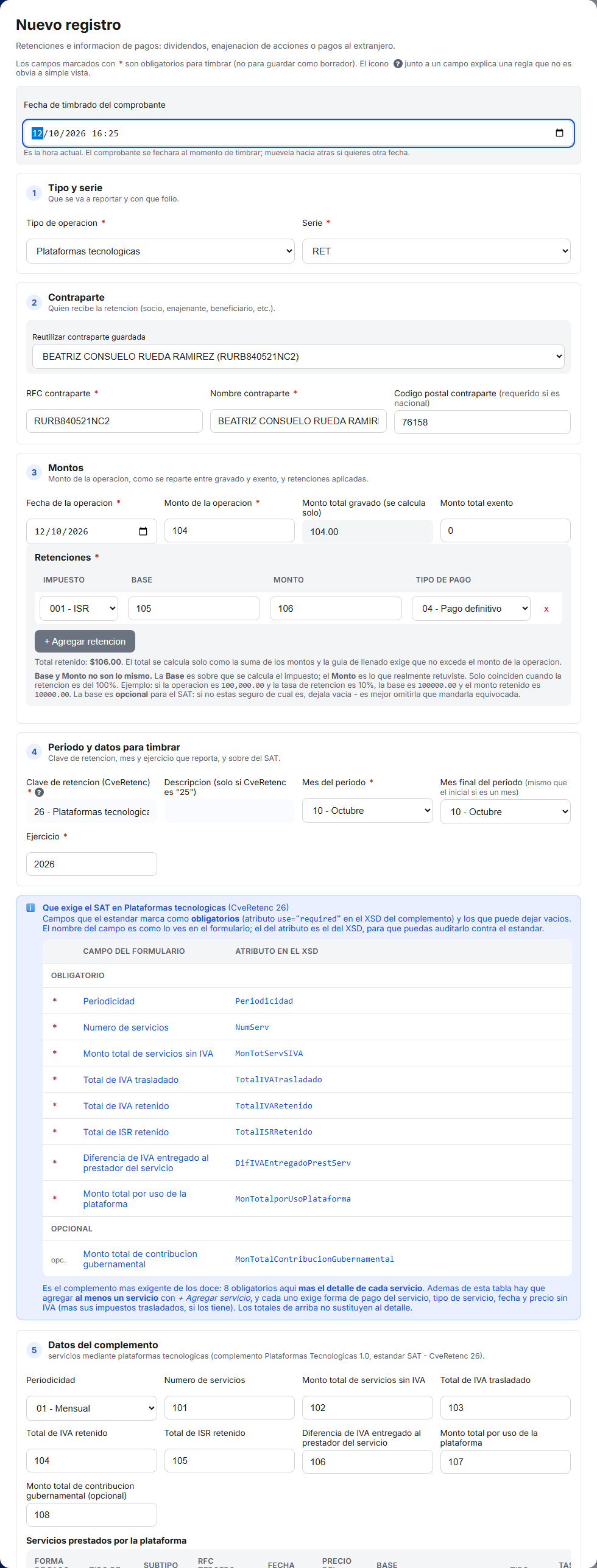This screenshot has width=597, height=1568.
Task: Click the Fecha de la operacion date text
Action: pos(62,532)
